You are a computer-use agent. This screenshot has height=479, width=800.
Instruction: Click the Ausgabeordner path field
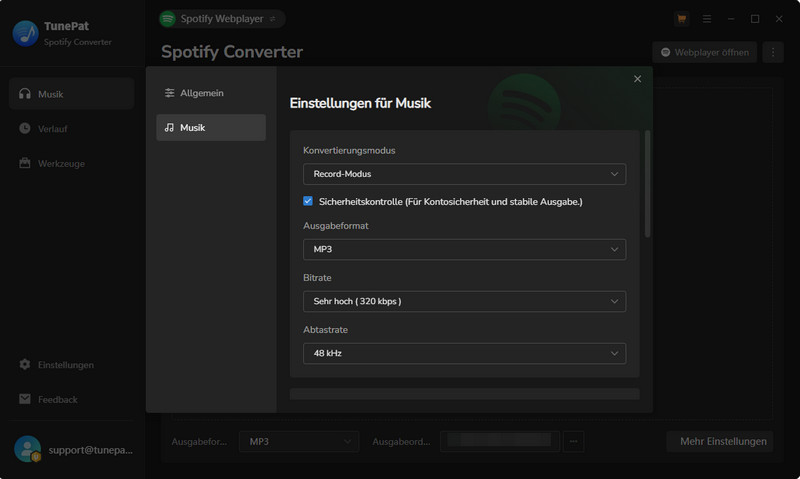500,442
